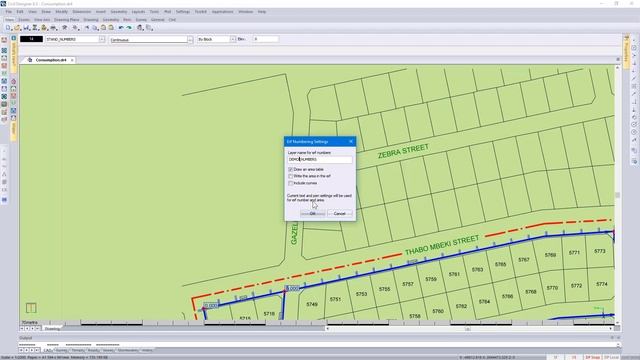Open the Modify menu

click(x=62, y=12)
